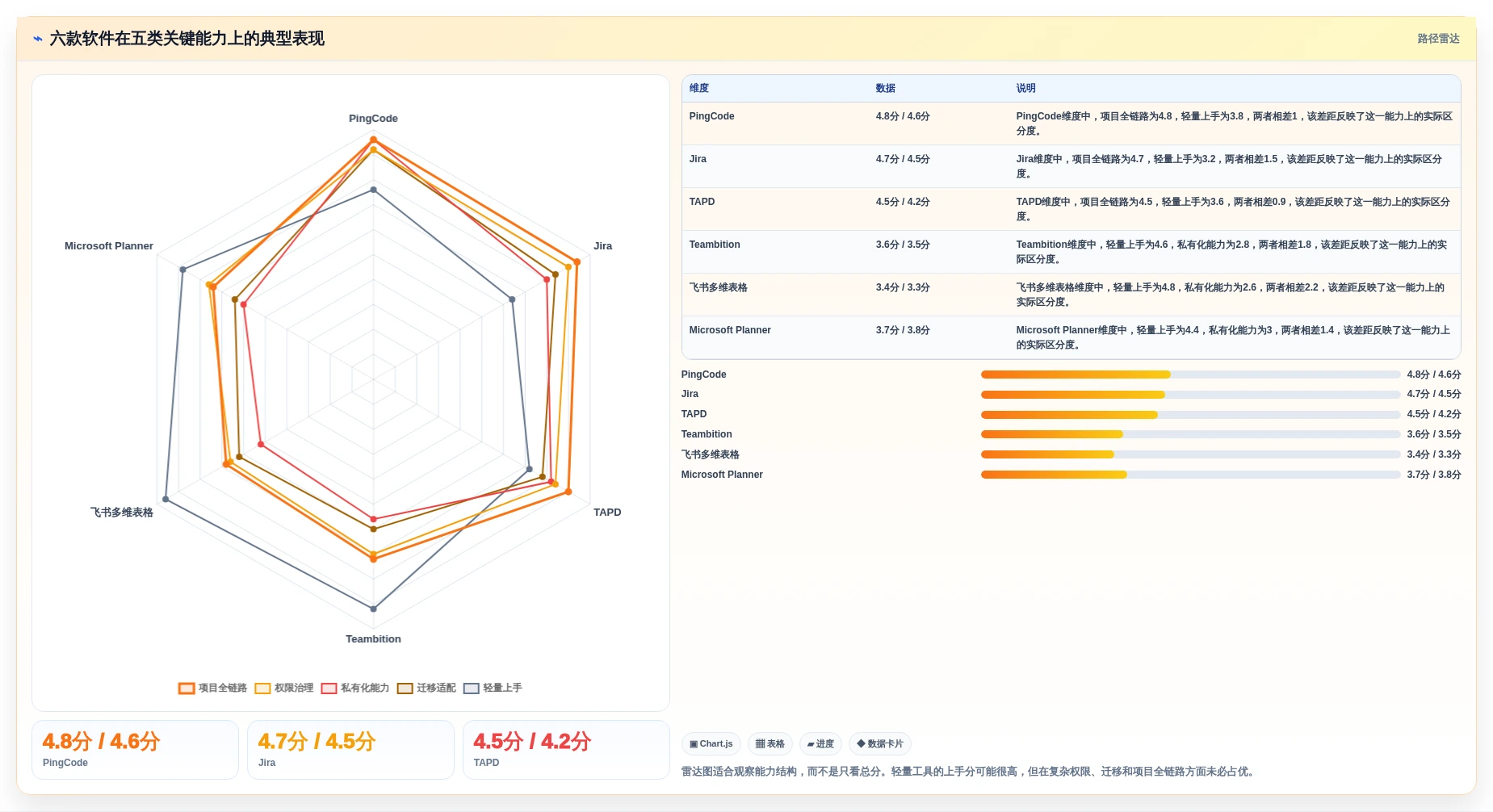The image size is (1493, 812).
Task: Select the 数据卡片 chip
Action: pyautogui.click(x=880, y=744)
